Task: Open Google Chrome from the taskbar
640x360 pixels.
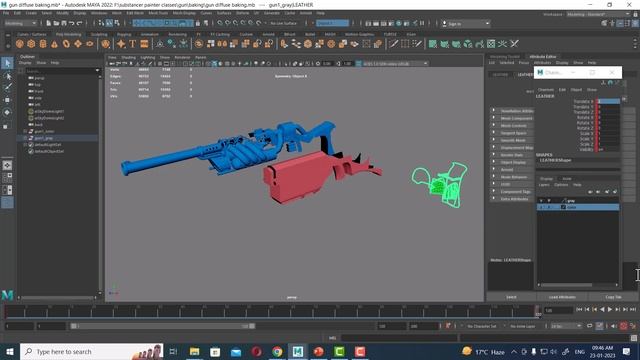Action: click(x=277, y=351)
